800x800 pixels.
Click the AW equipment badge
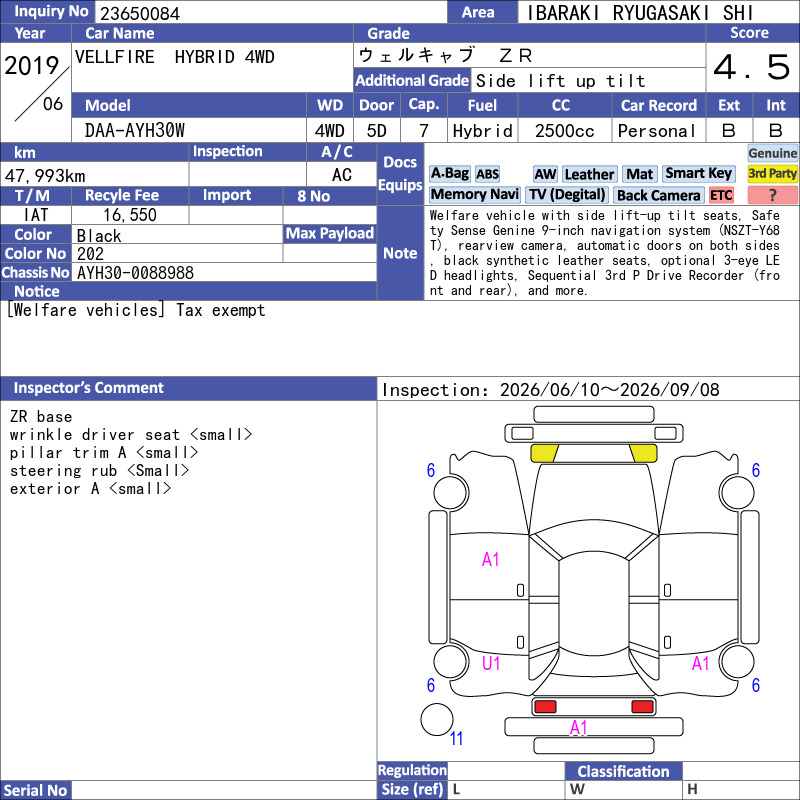(x=545, y=174)
